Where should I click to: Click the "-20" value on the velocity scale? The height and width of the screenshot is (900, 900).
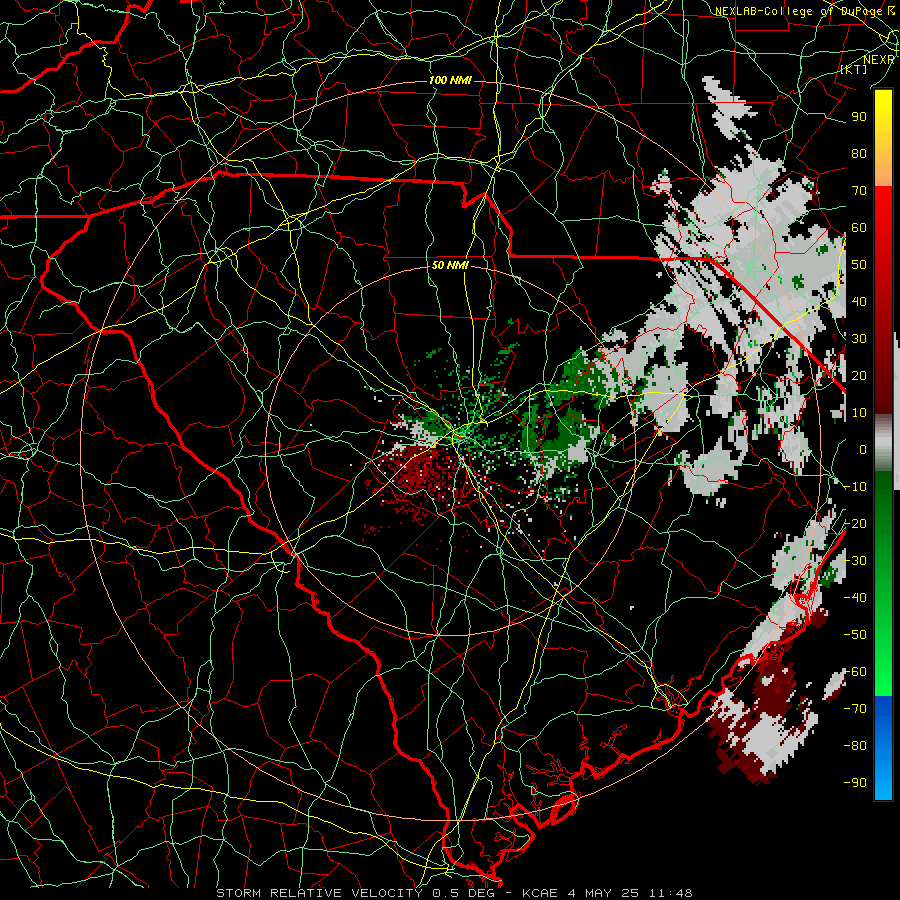[855, 523]
